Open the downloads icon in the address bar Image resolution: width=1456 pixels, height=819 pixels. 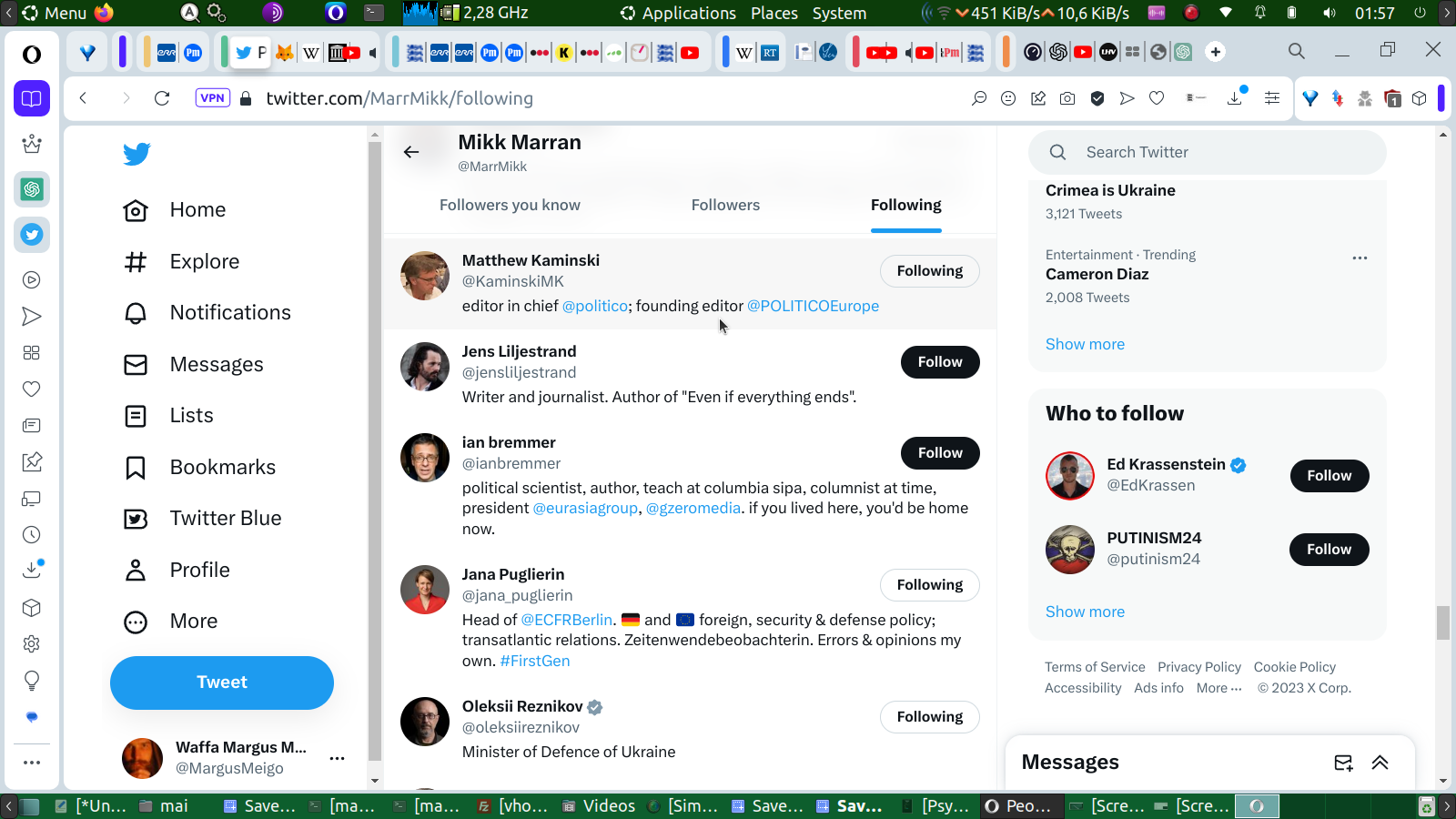pyautogui.click(x=1235, y=97)
